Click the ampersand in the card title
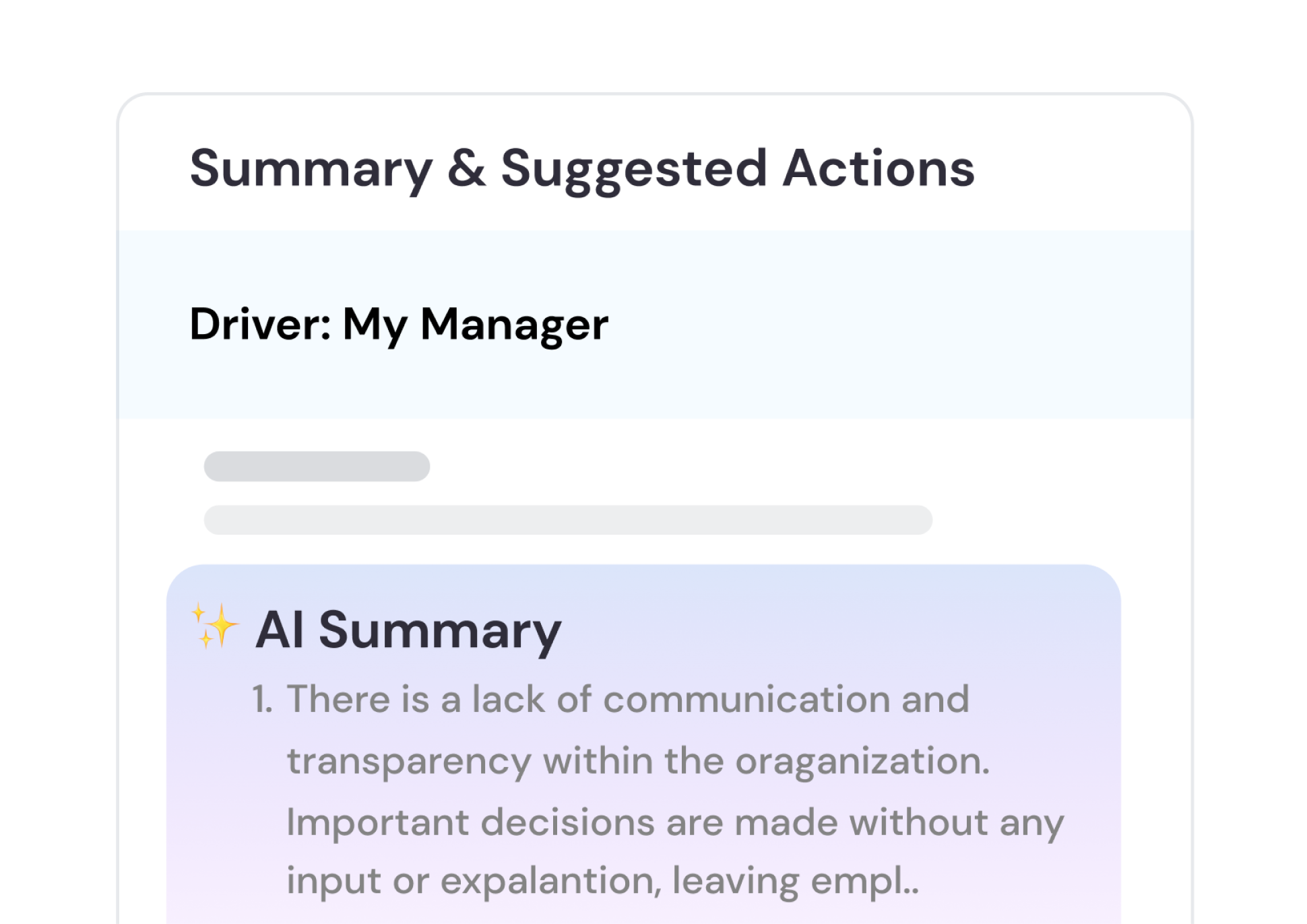The image size is (1307, 924). pyautogui.click(x=466, y=168)
